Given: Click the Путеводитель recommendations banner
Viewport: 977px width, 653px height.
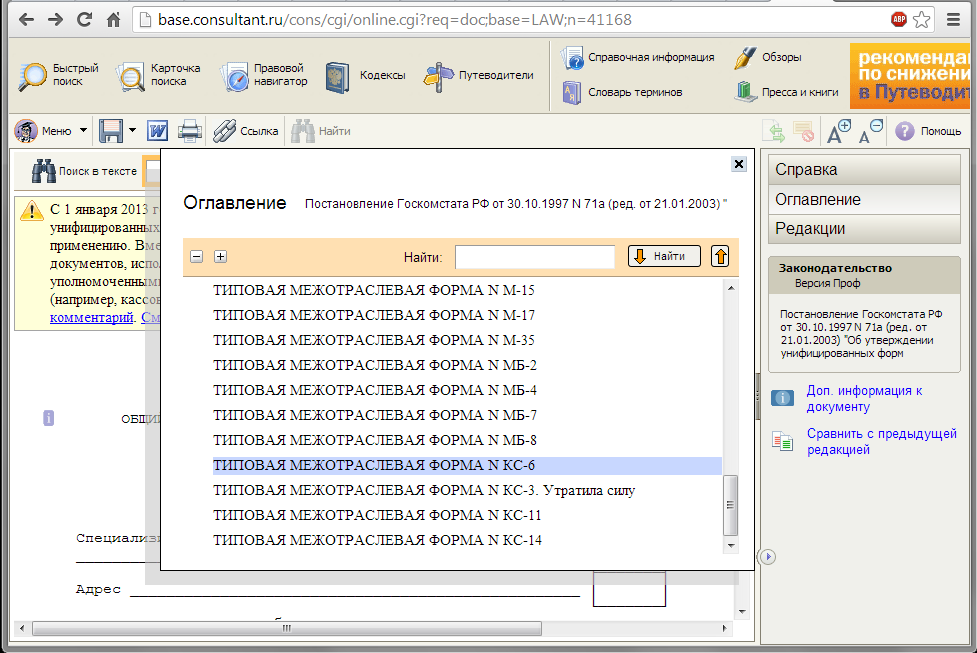Looking at the screenshot, I should tap(910, 76).
